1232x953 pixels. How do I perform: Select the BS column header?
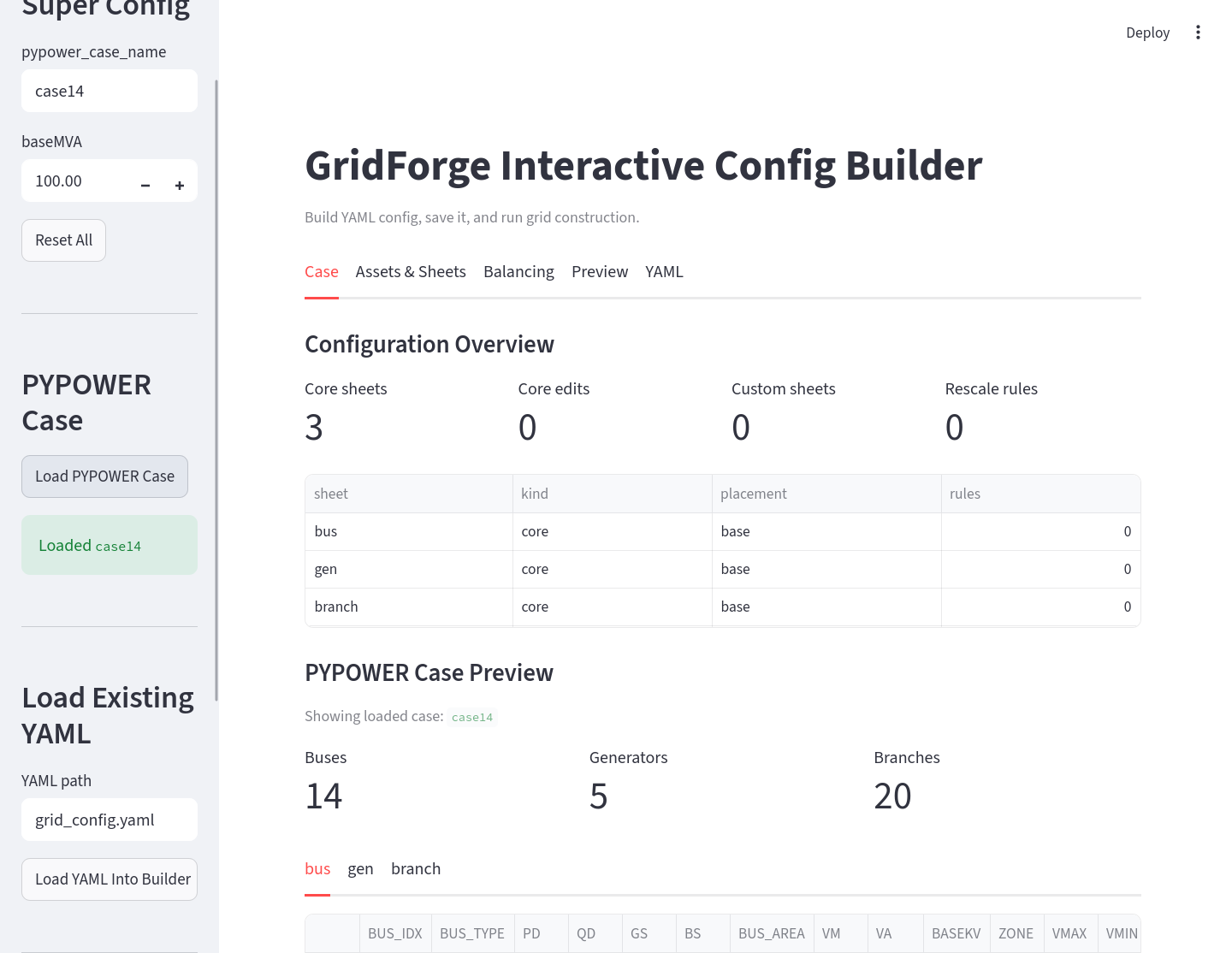click(x=702, y=933)
